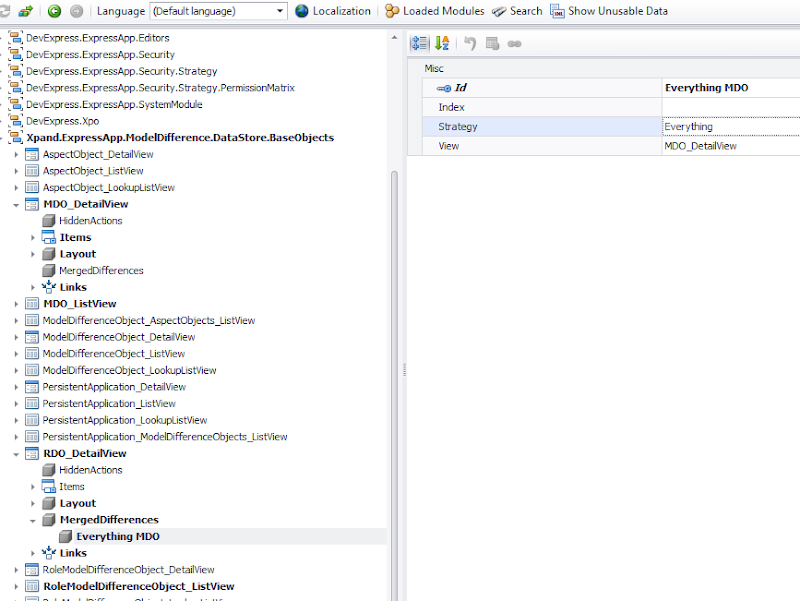Expand the AspectObject_DetailView node
The height and width of the screenshot is (601, 800).
(16, 155)
